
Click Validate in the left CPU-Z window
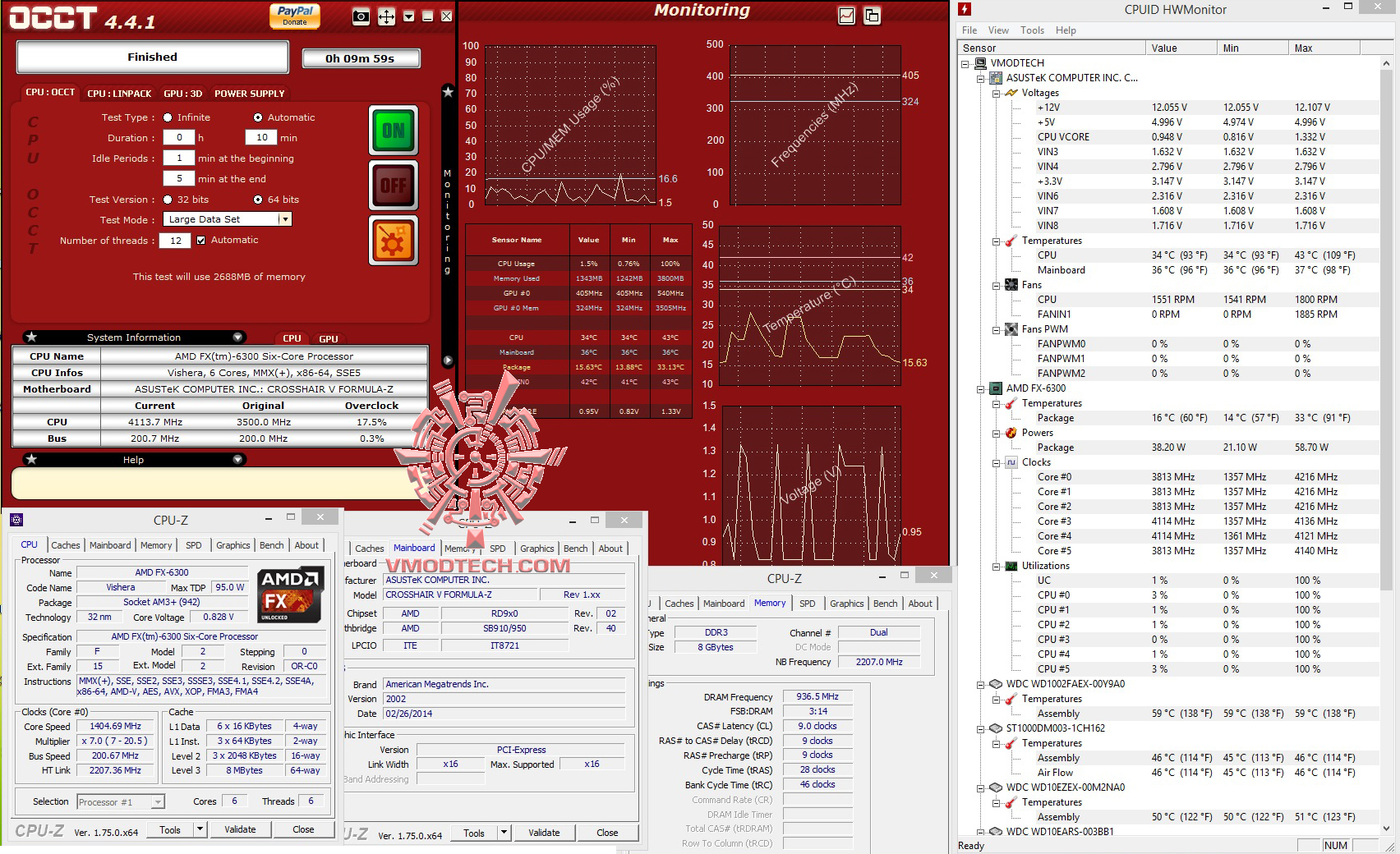point(240,829)
